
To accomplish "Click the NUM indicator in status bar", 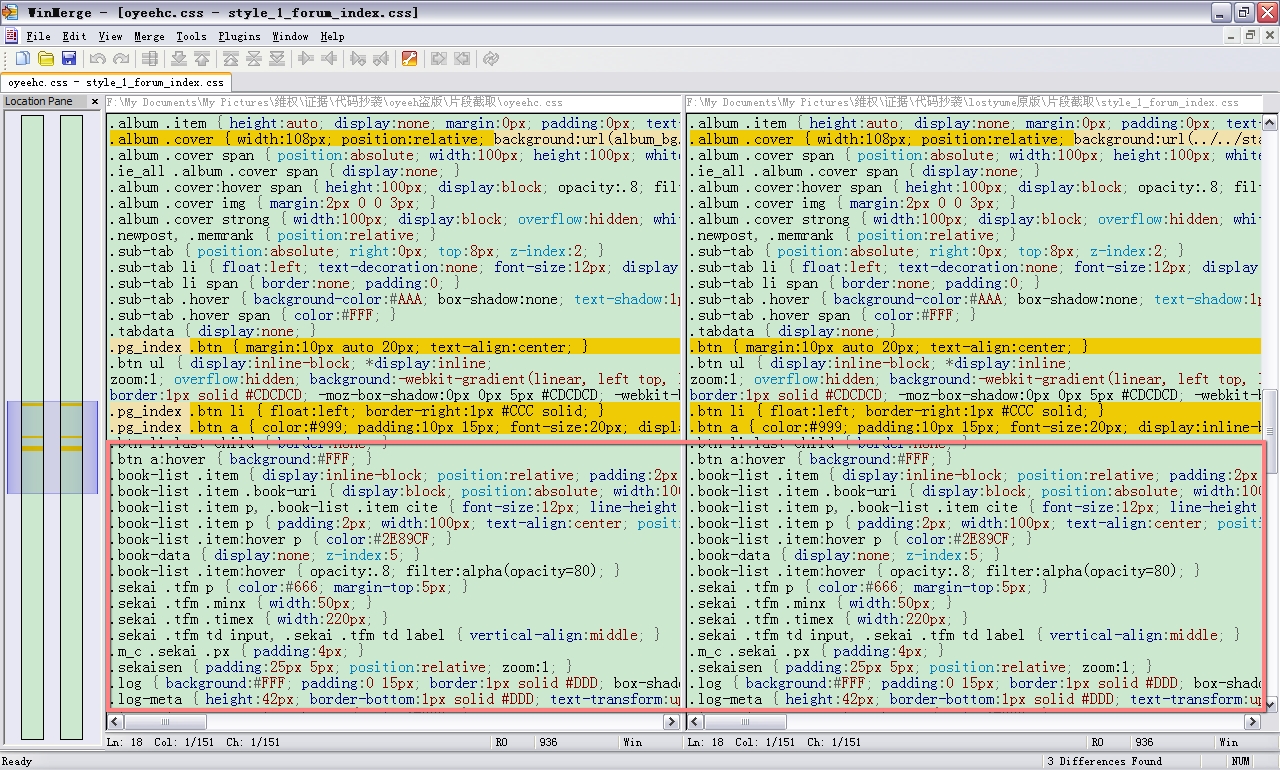I will pos(1240,761).
